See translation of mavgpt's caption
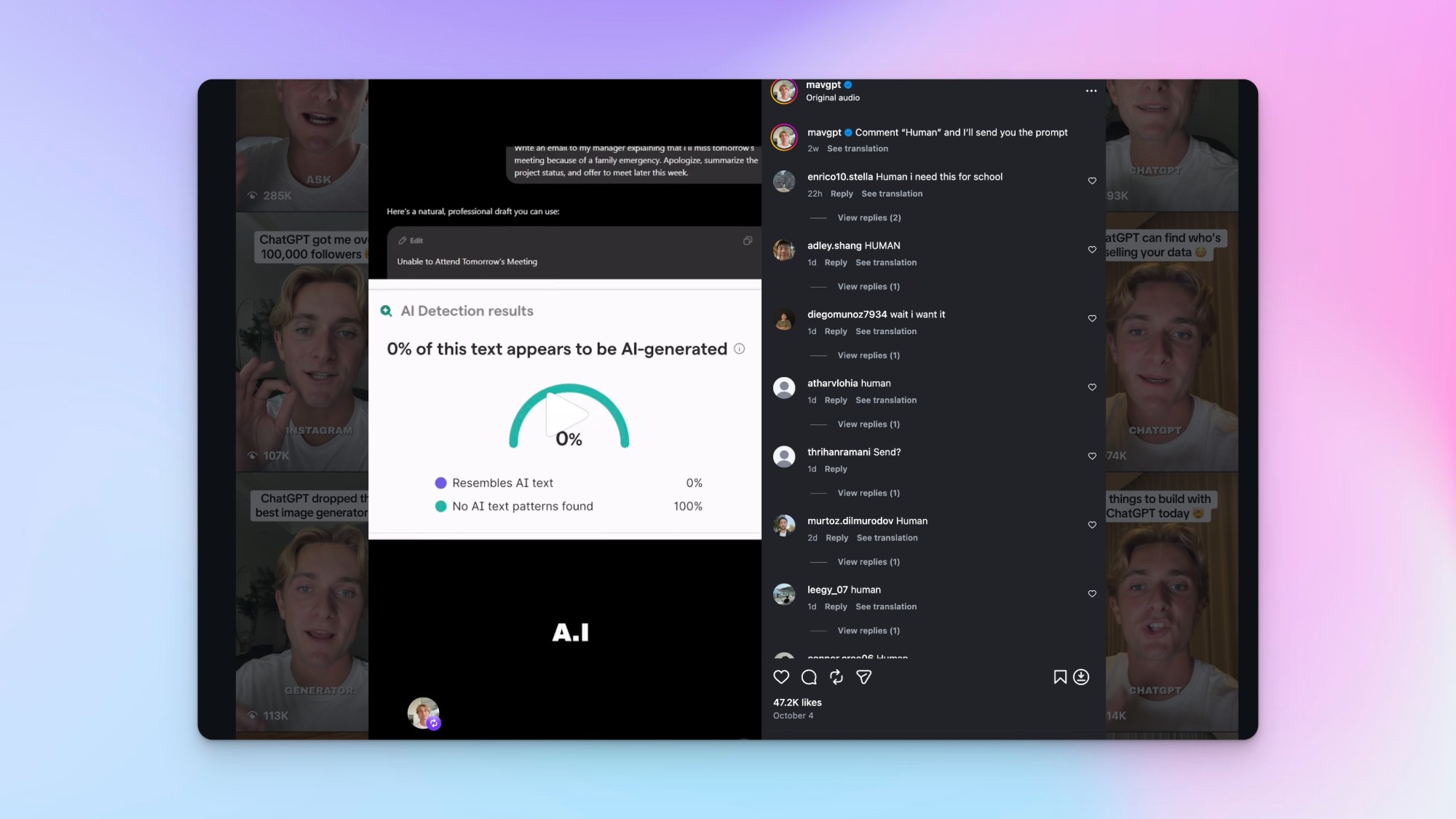 click(x=858, y=149)
